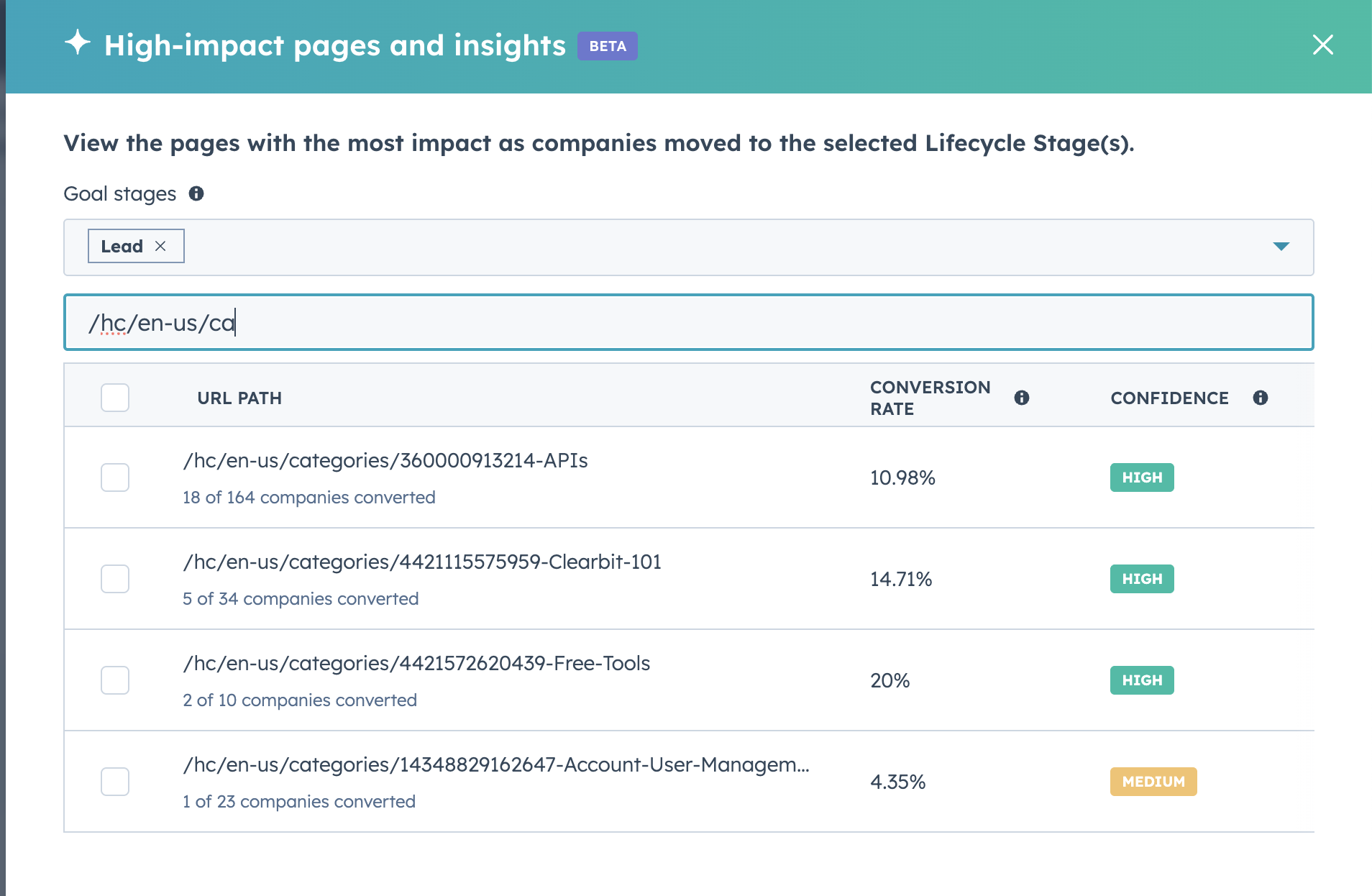1372x896 pixels.
Task: Check the Clearbit-101 row checkbox
Action: click(115, 579)
